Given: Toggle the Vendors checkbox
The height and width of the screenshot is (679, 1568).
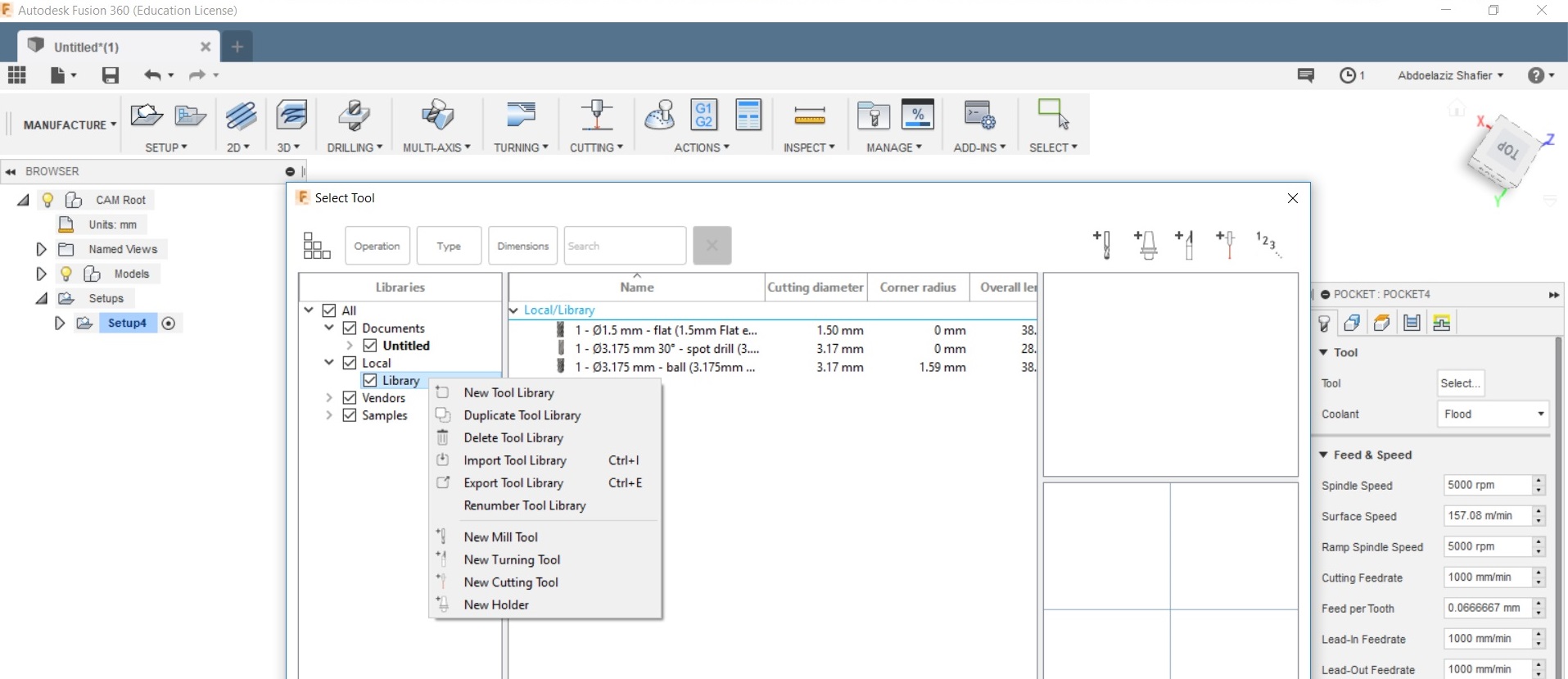Looking at the screenshot, I should point(350,398).
